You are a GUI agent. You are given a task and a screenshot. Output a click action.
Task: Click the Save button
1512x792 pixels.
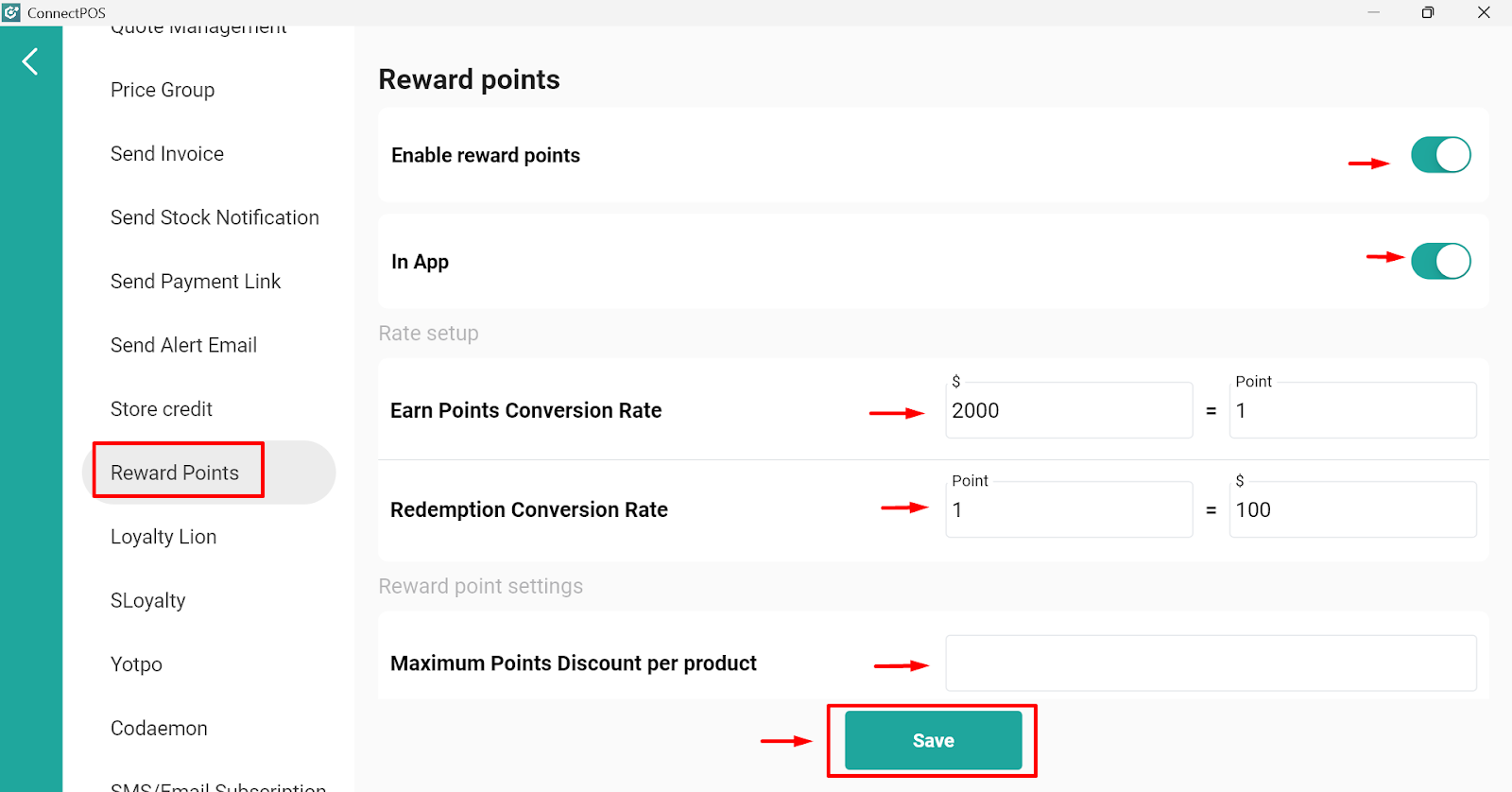pos(933,741)
